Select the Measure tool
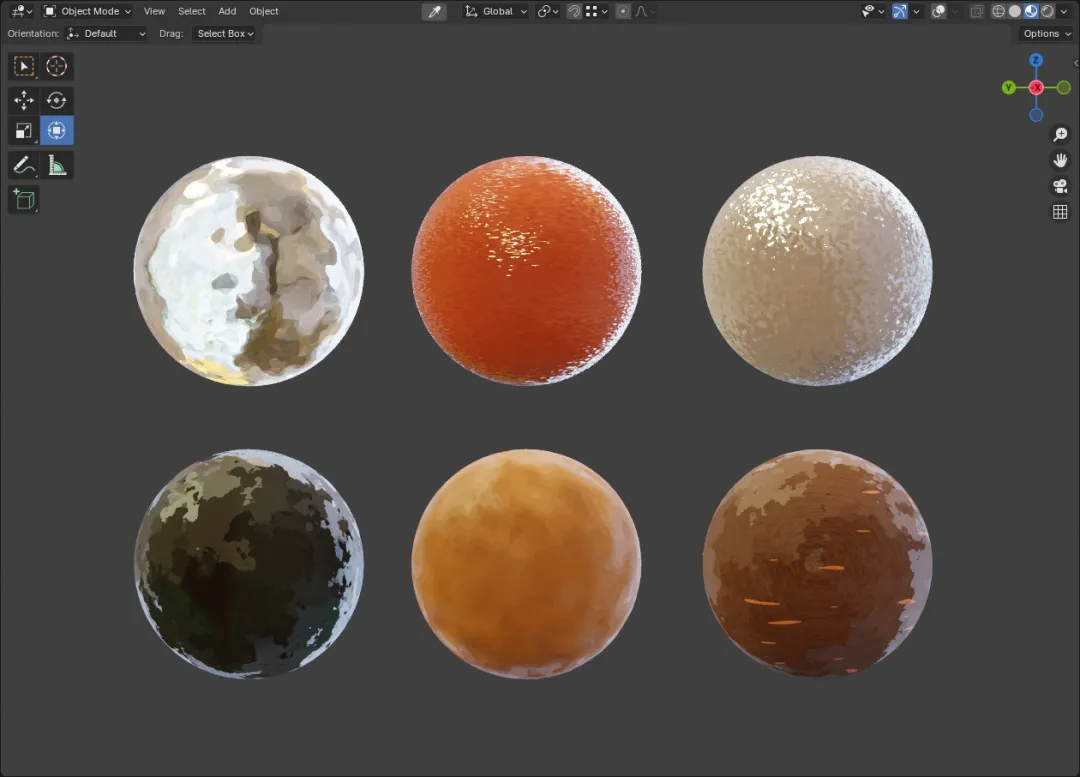Viewport: 1080px width, 777px height. coord(56,165)
